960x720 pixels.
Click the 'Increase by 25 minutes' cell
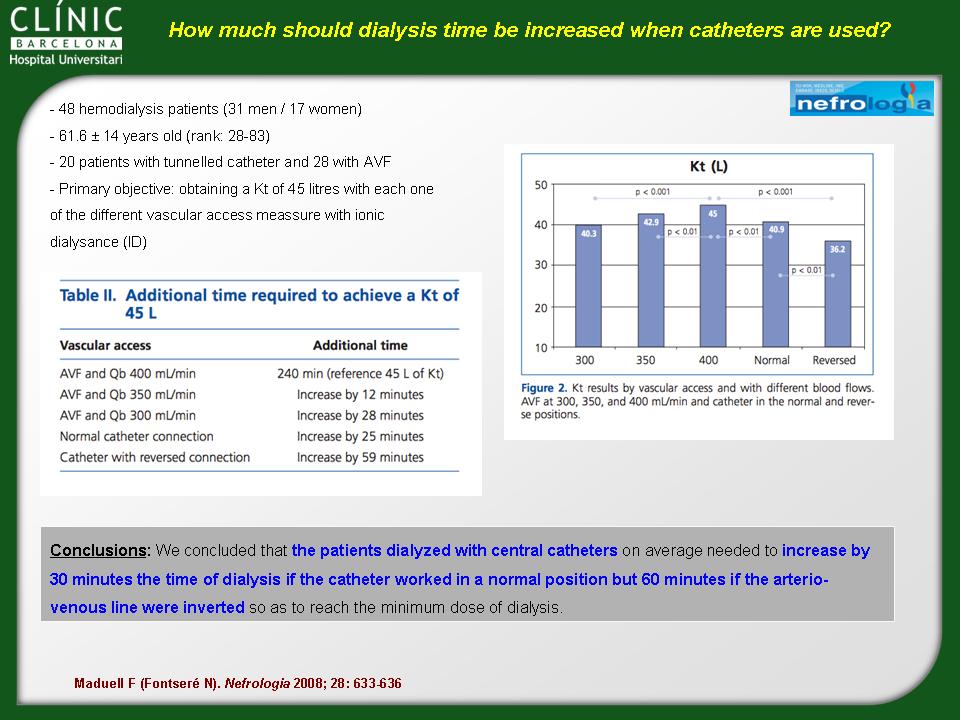[360, 436]
